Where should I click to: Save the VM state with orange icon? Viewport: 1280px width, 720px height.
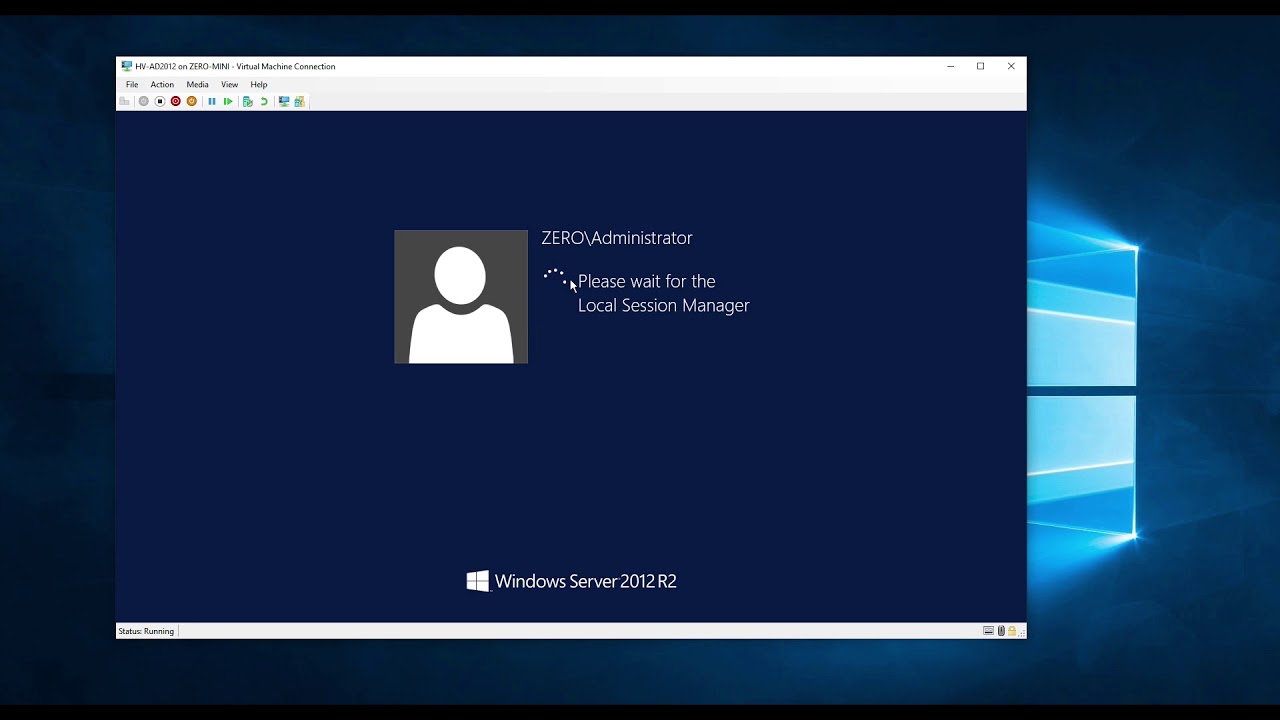pyautogui.click(x=192, y=101)
